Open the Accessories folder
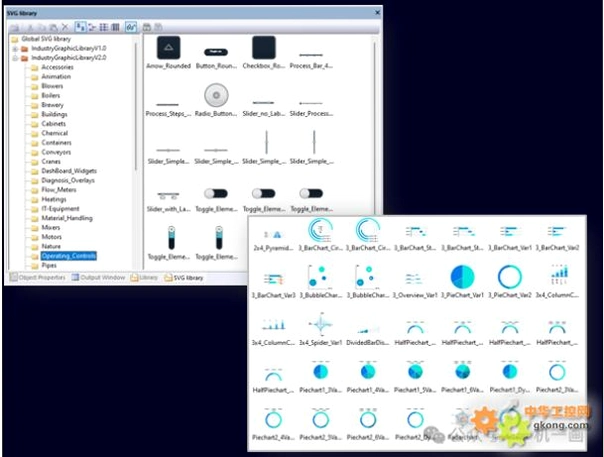 pos(57,67)
